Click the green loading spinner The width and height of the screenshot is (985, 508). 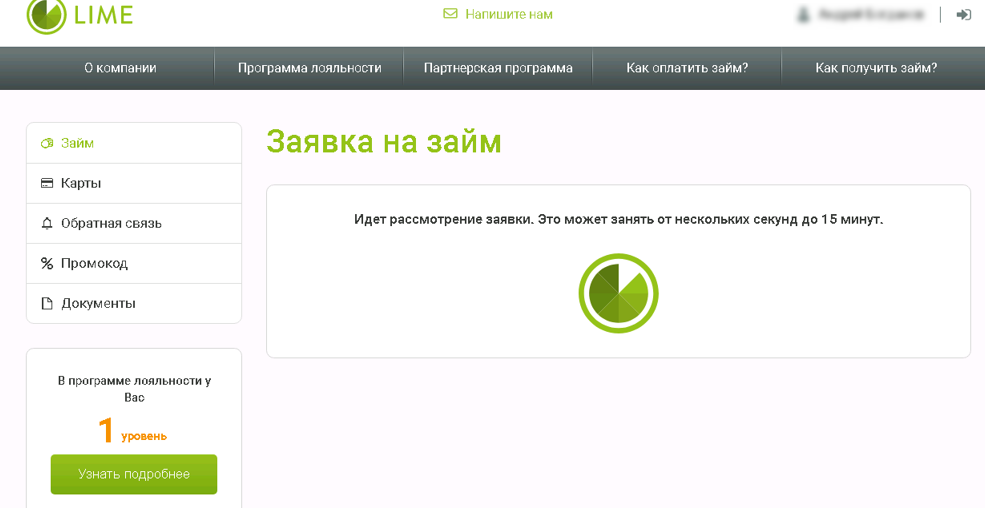point(618,293)
